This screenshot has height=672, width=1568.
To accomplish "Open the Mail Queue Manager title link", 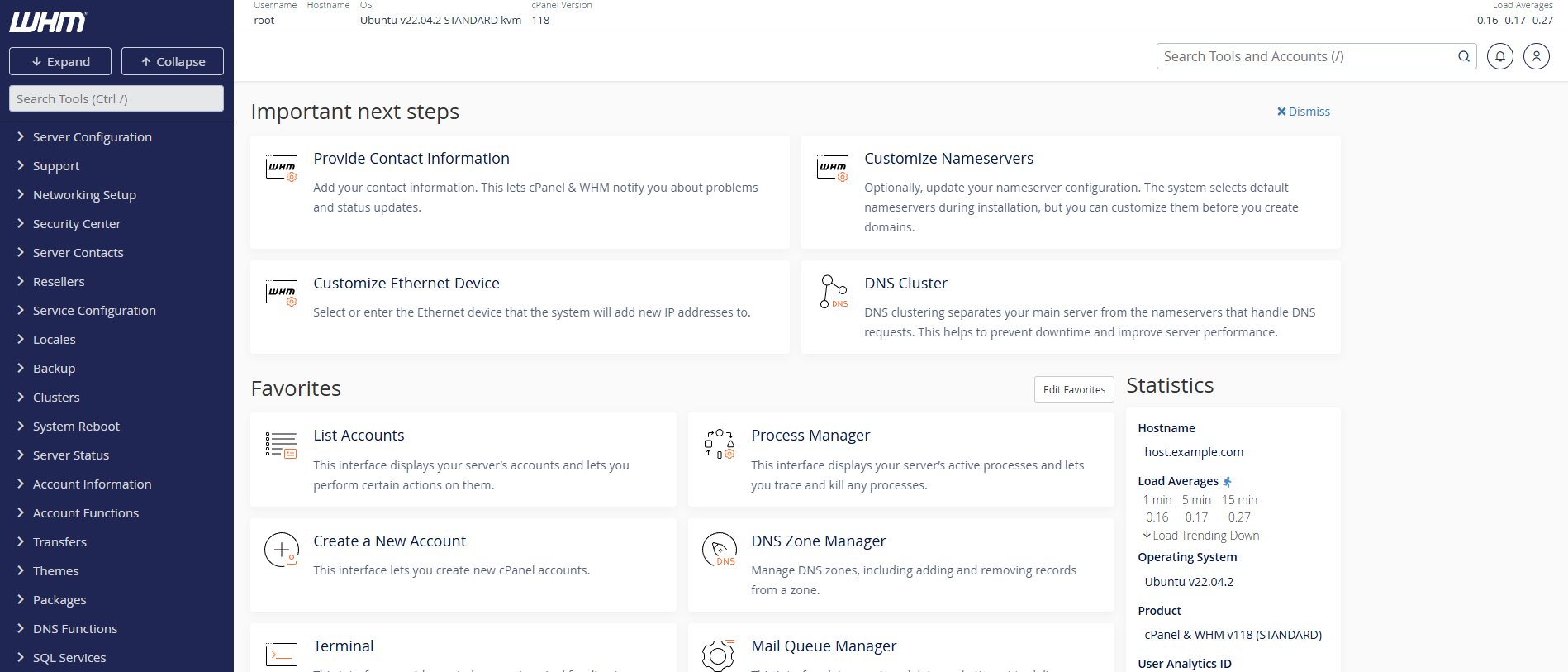I will click(824, 646).
